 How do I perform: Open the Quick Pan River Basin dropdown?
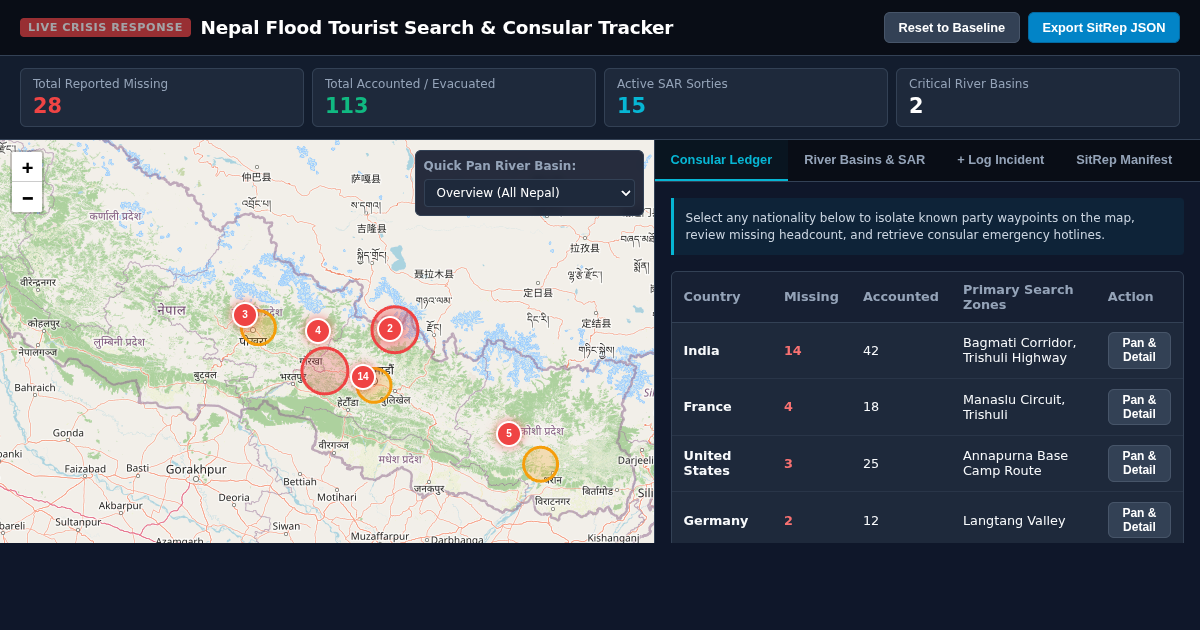pyautogui.click(x=529, y=193)
